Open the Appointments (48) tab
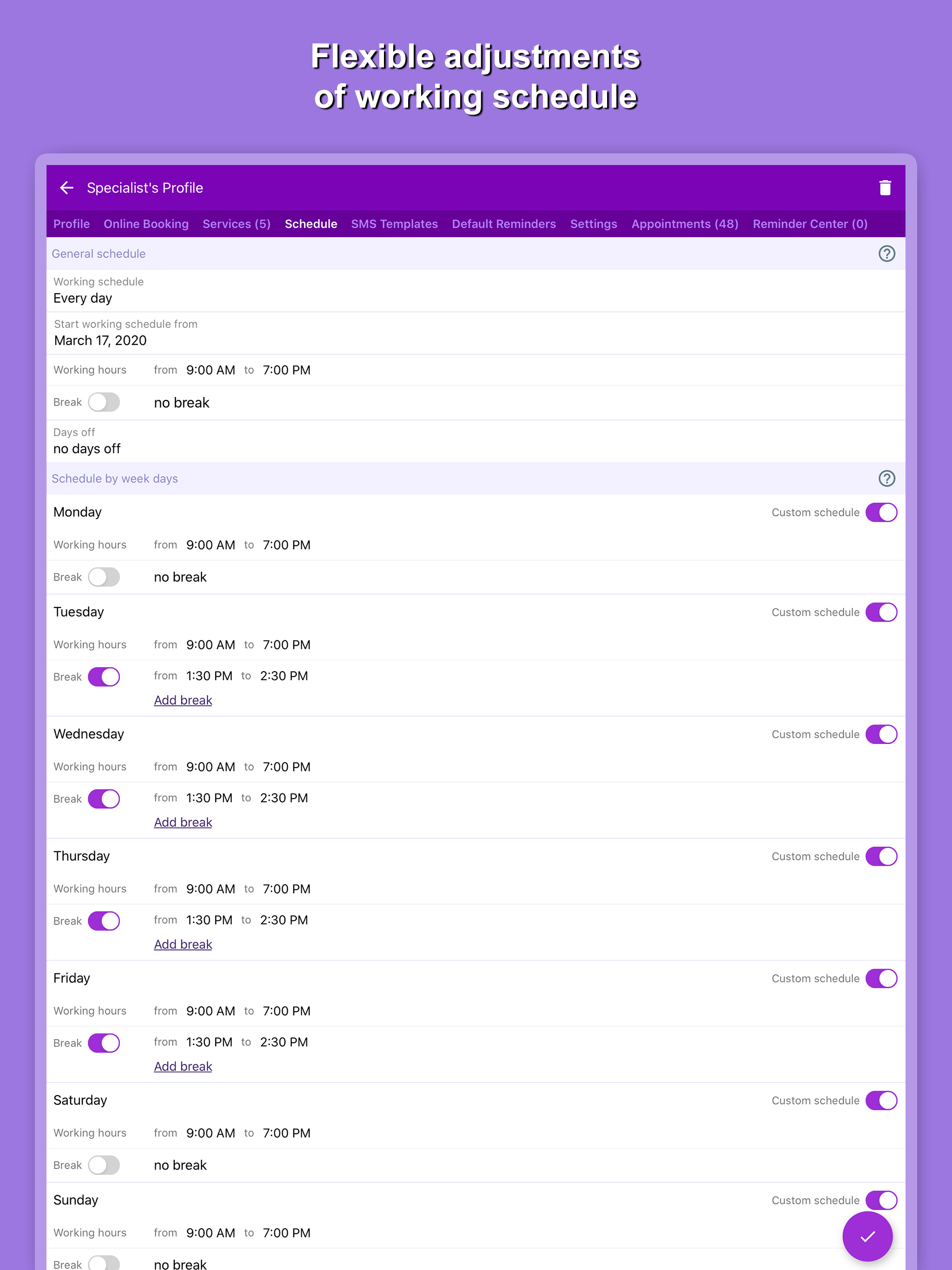This screenshot has width=952, height=1270. (684, 224)
